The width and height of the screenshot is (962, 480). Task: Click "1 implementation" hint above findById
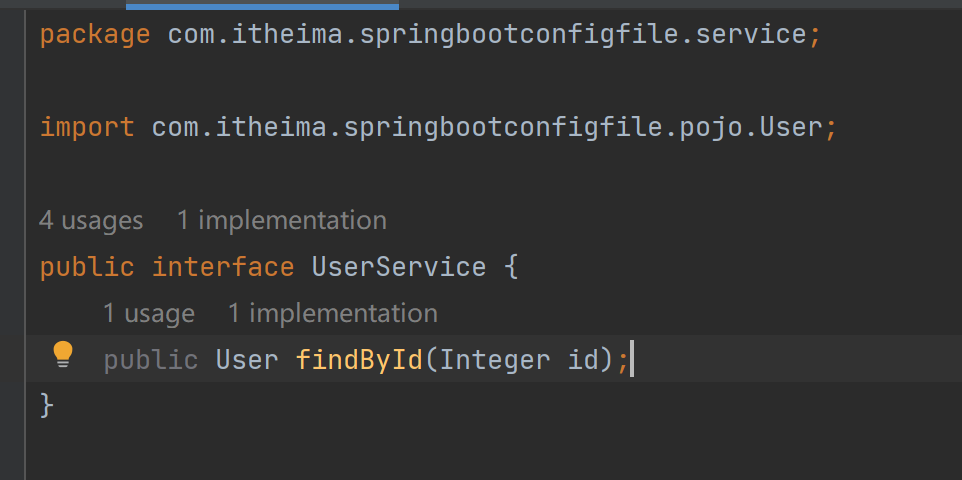click(x=333, y=314)
